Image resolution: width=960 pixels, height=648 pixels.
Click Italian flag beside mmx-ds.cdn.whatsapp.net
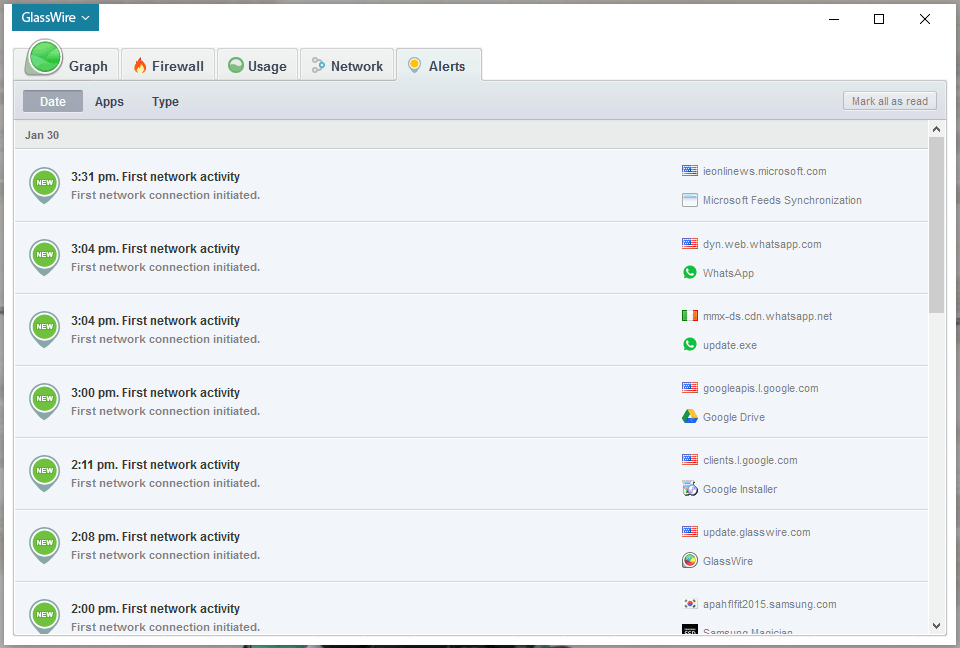(690, 315)
